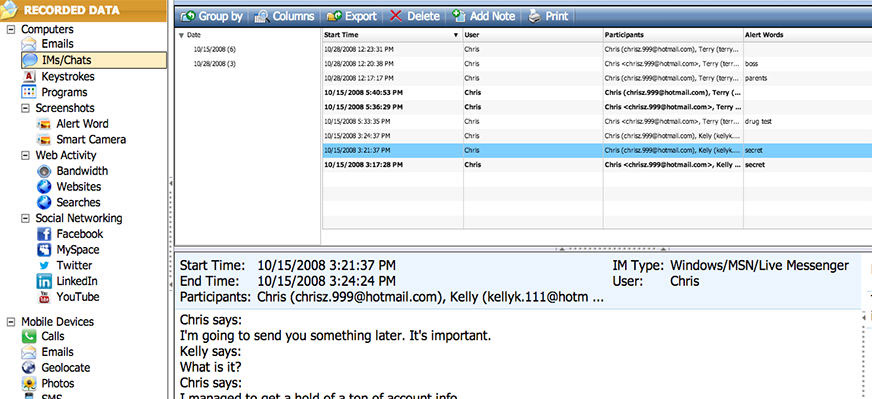This screenshot has width=872, height=399.
Task: Open the Searches globe icon
Action: 44,203
